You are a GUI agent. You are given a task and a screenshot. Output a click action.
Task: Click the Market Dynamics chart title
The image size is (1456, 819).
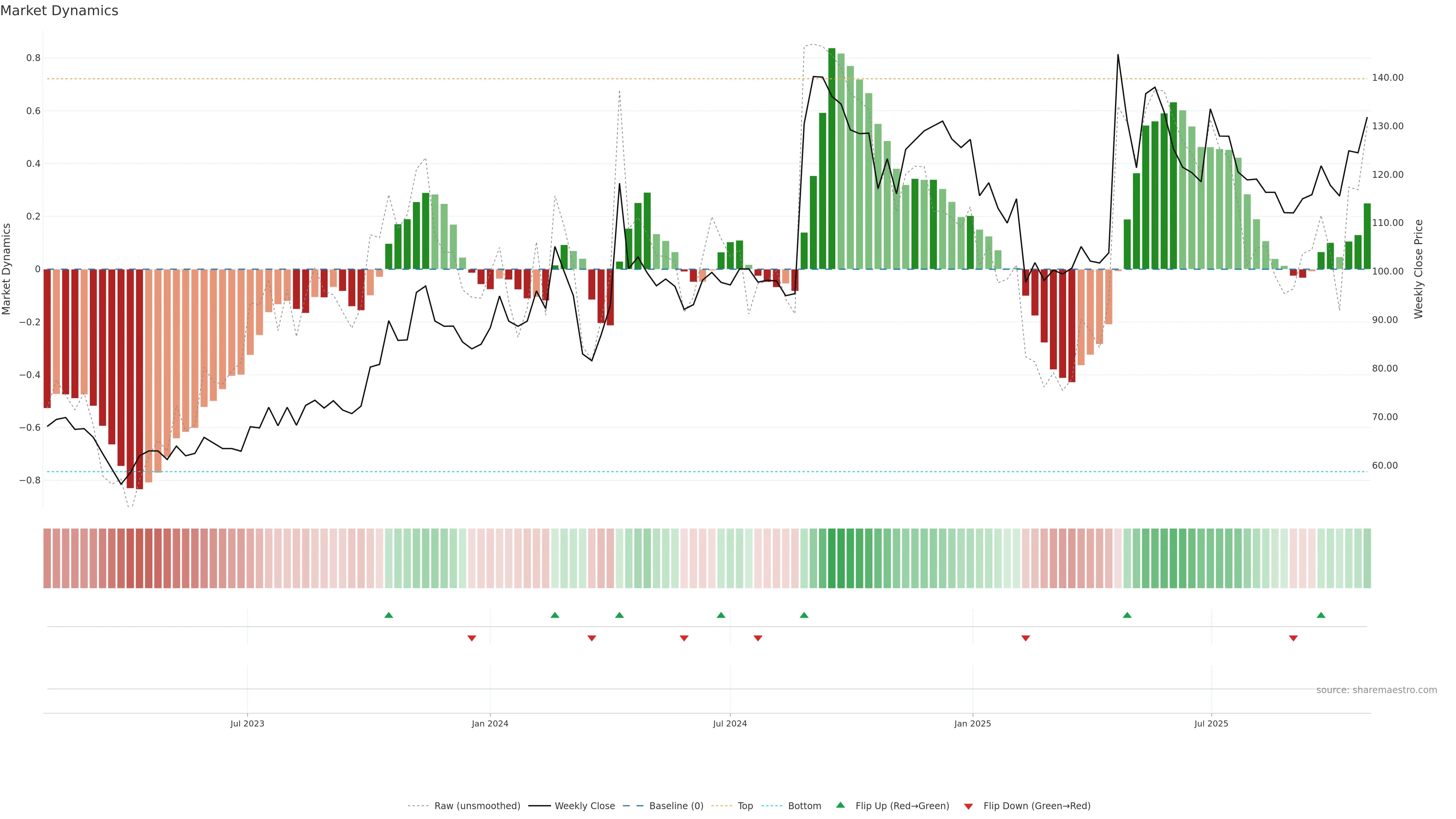[60, 11]
